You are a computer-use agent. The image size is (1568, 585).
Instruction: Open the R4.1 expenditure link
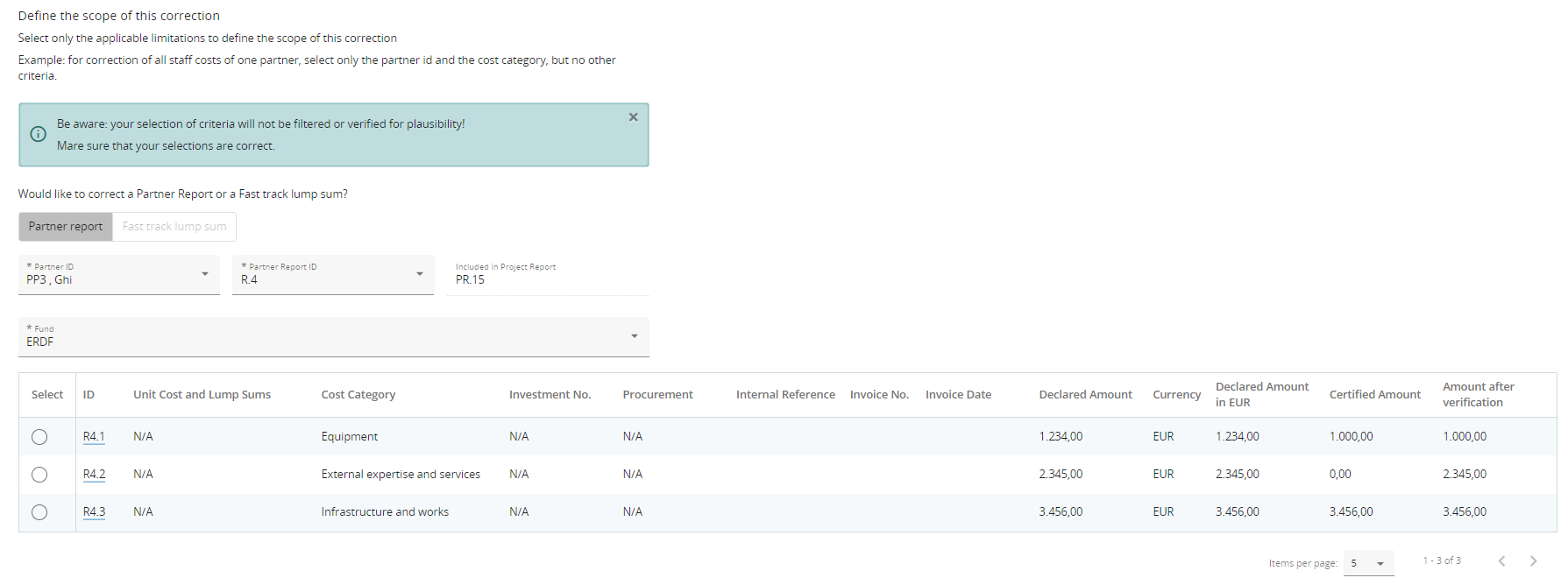[94, 437]
